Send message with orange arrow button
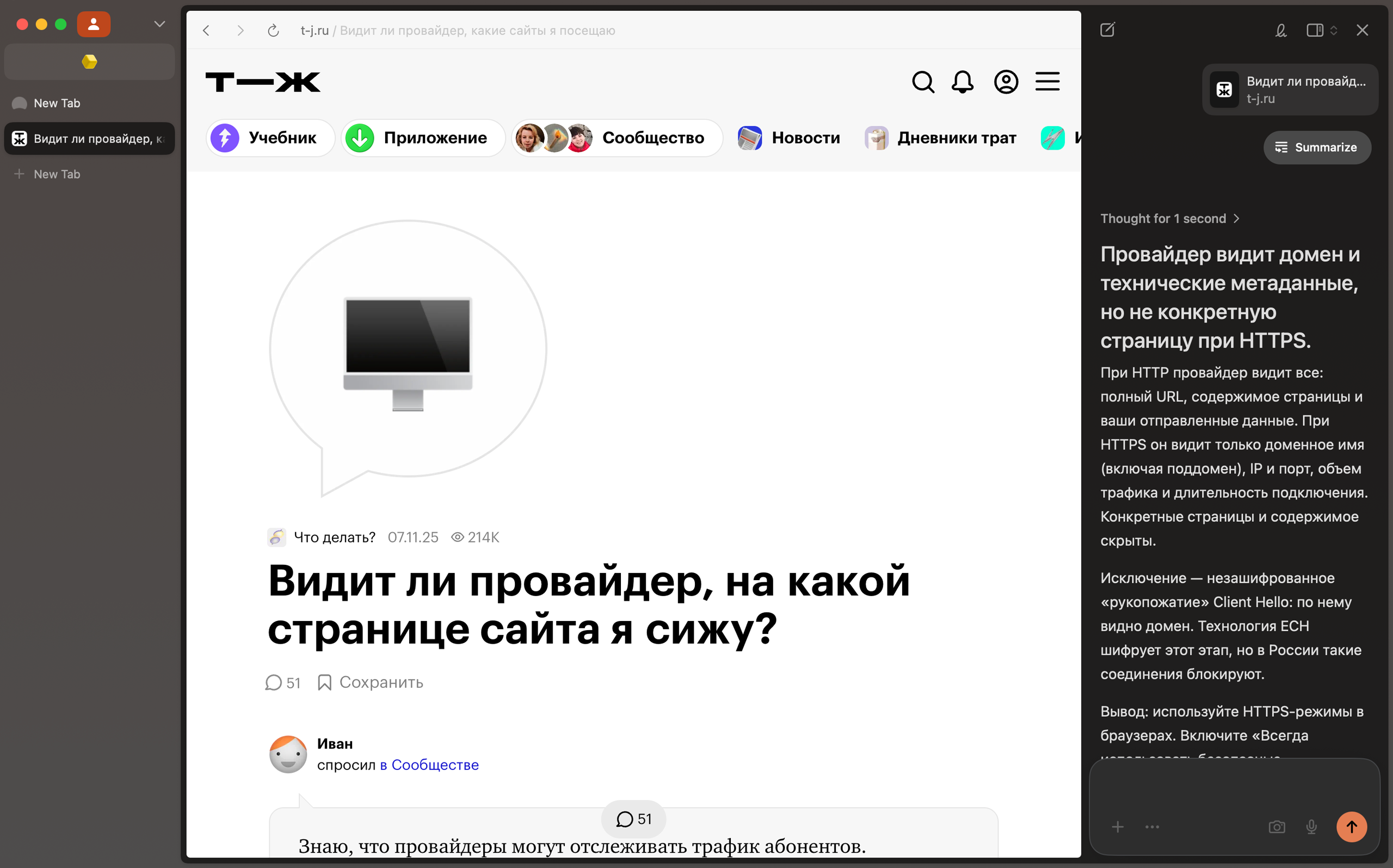Viewport: 1393px width, 868px height. click(x=1351, y=827)
